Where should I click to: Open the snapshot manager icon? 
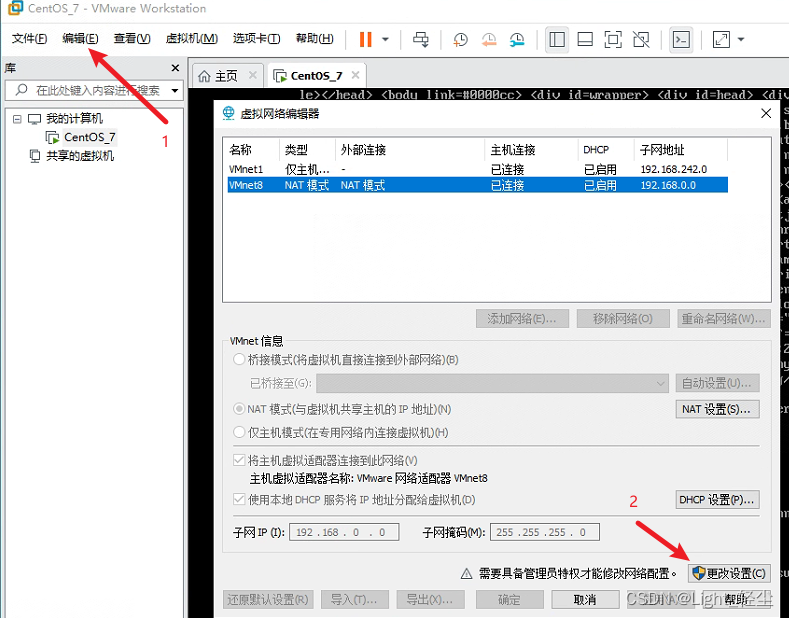[x=517, y=39]
